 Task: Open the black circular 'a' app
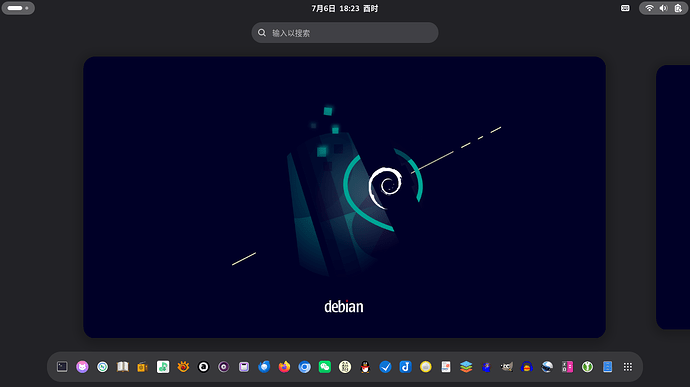pos(203,367)
